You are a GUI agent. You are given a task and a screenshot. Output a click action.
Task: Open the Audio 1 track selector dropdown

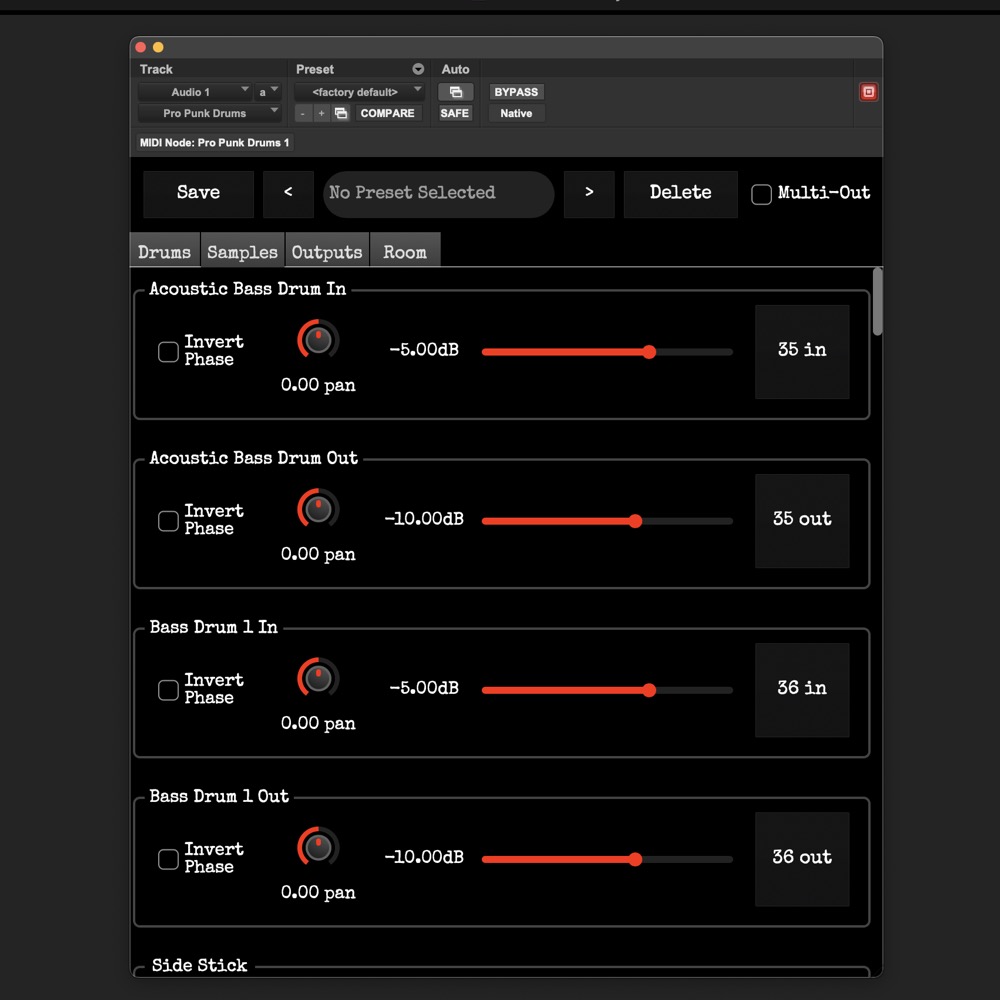tap(195, 92)
